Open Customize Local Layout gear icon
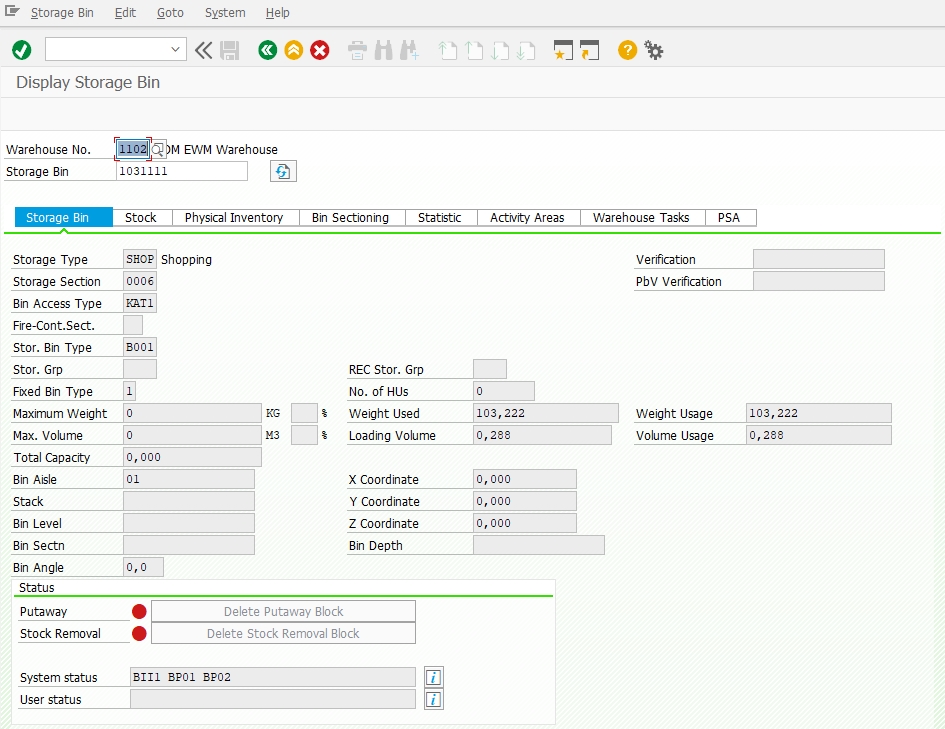The height and width of the screenshot is (729, 945). (654, 50)
